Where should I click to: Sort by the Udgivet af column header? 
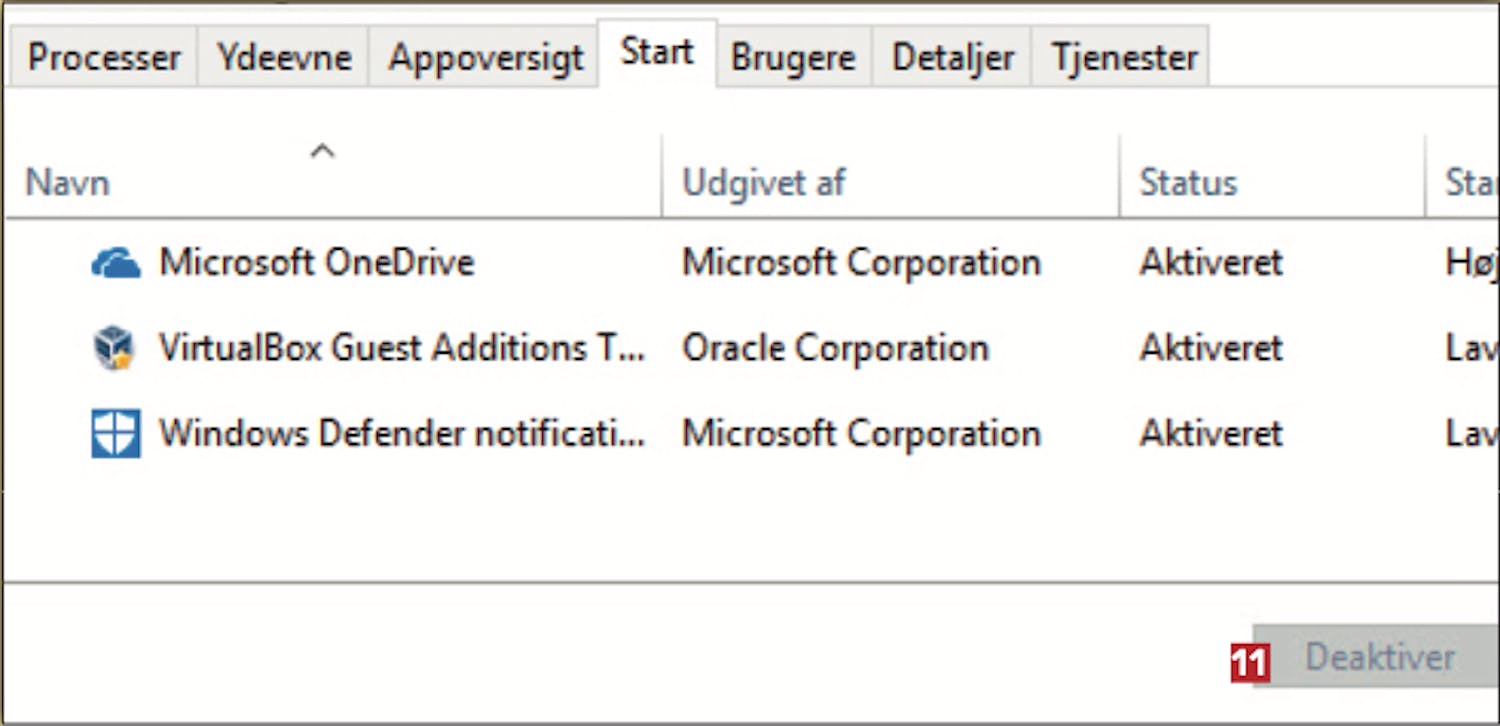click(x=763, y=183)
